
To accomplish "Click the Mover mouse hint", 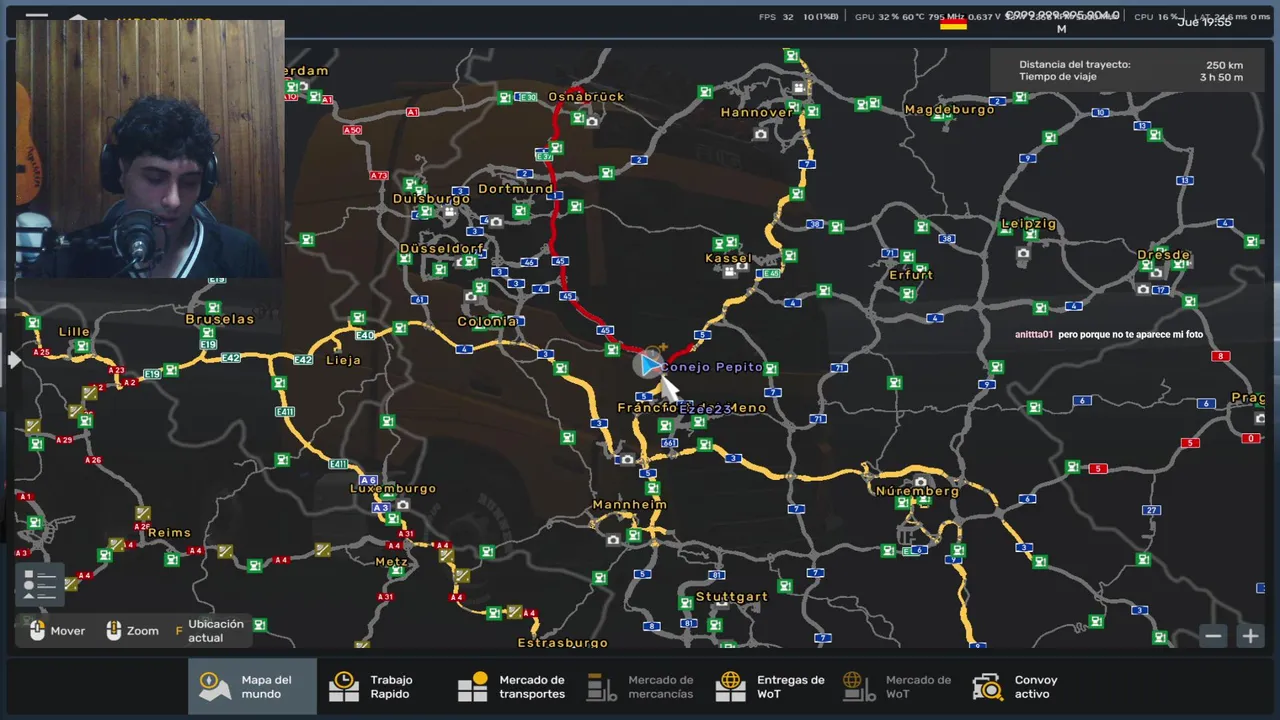I will (x=57, y=631).
